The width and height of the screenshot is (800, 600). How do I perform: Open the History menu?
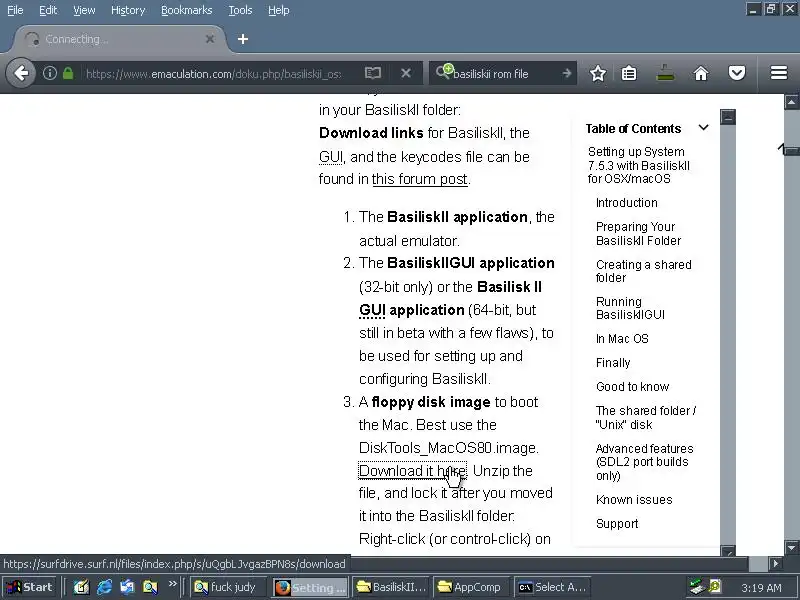coord(128,10)
